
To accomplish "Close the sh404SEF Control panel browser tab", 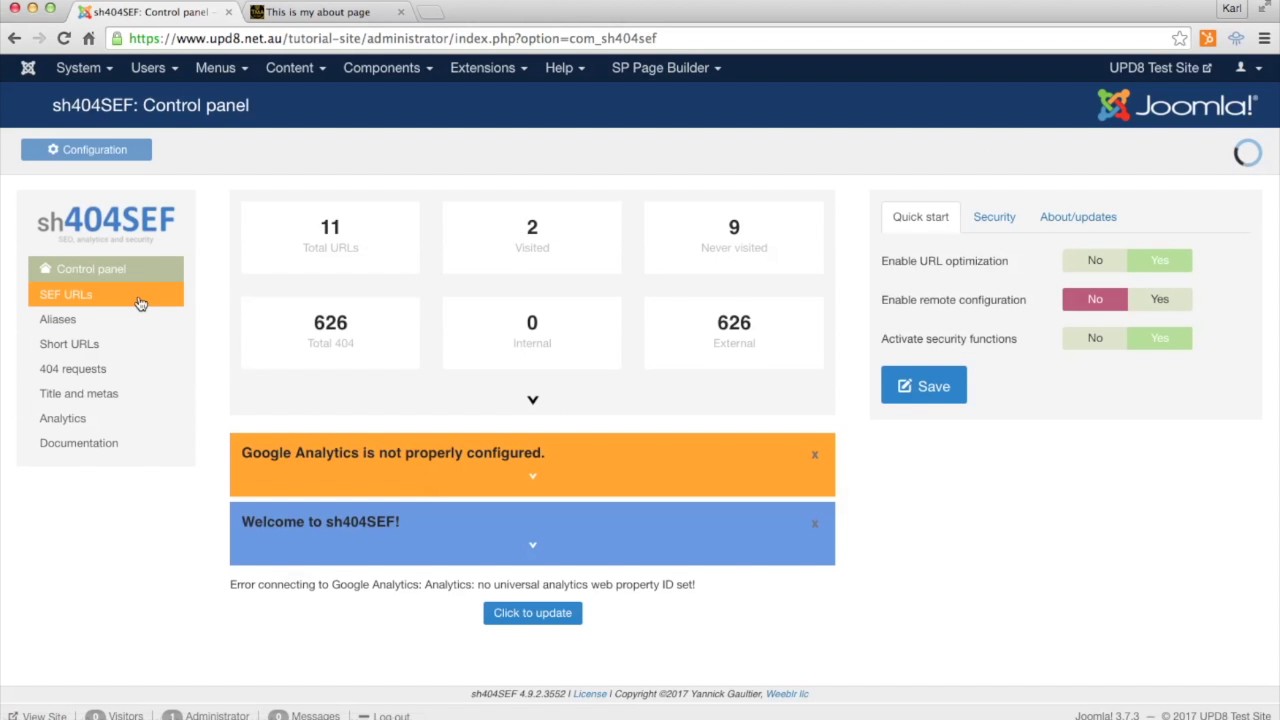I will tap(229, 12).
